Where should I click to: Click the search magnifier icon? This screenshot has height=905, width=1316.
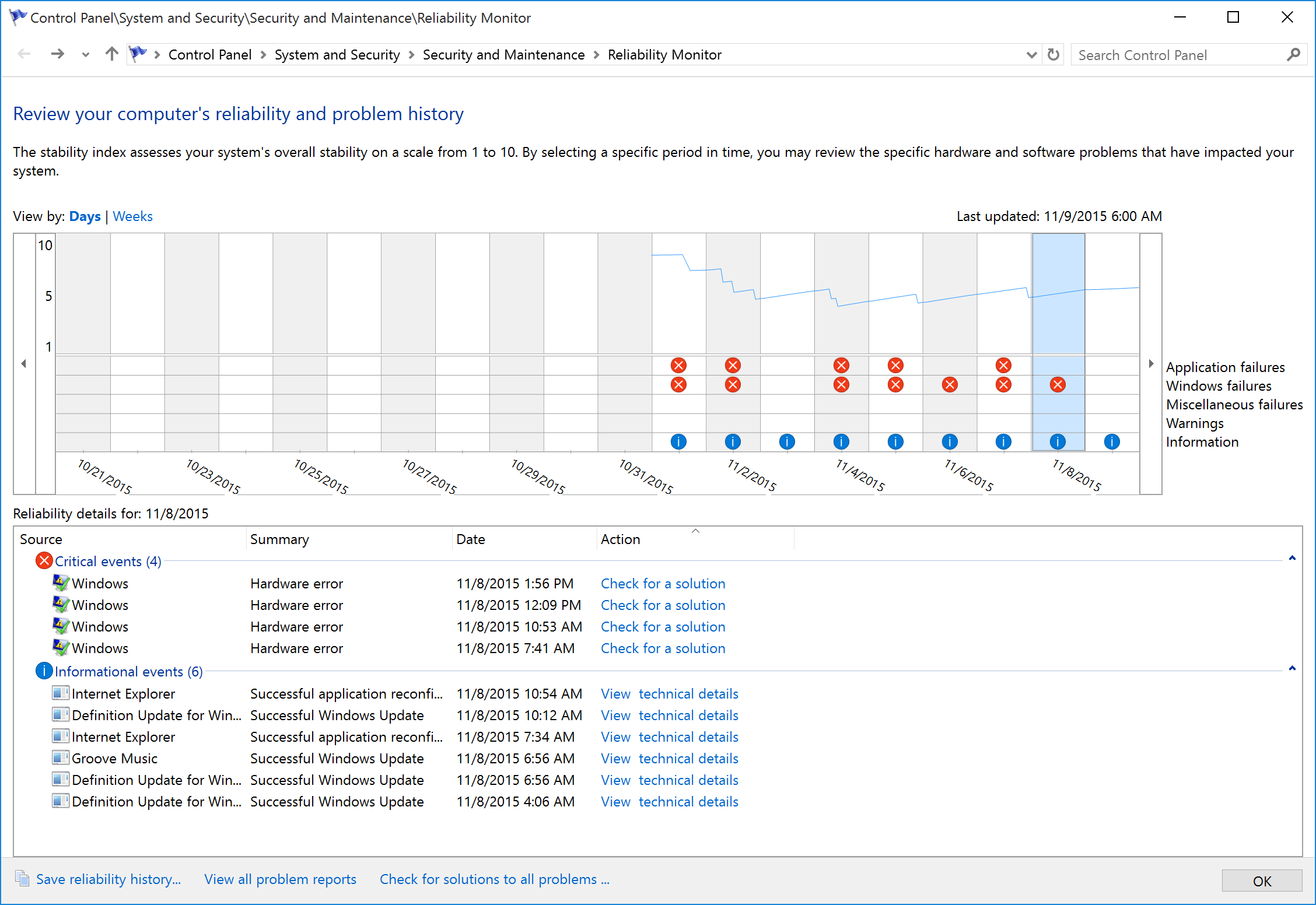pyautogui.click(x=1293, y=55)
